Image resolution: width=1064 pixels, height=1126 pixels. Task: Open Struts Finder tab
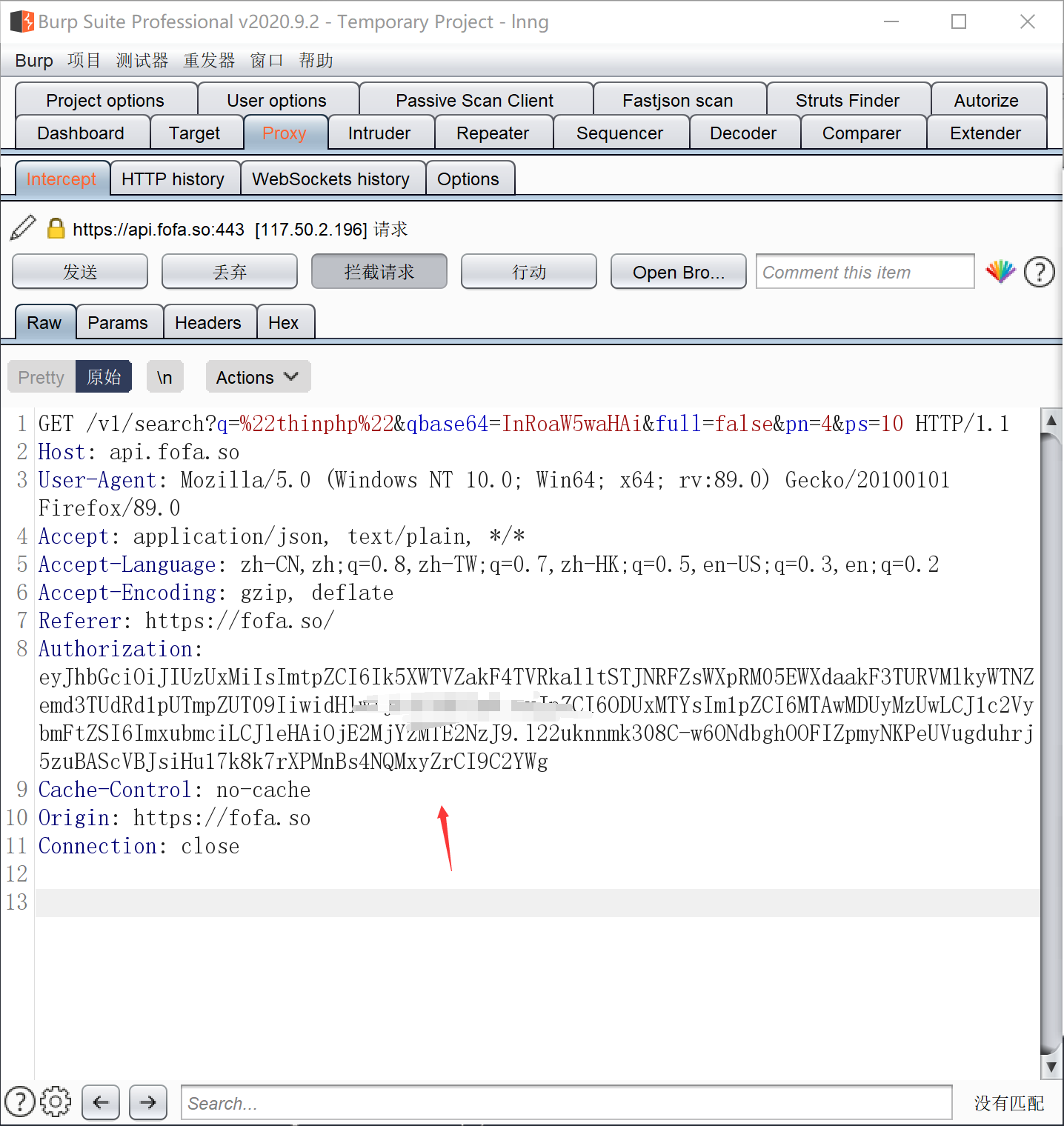848,100
